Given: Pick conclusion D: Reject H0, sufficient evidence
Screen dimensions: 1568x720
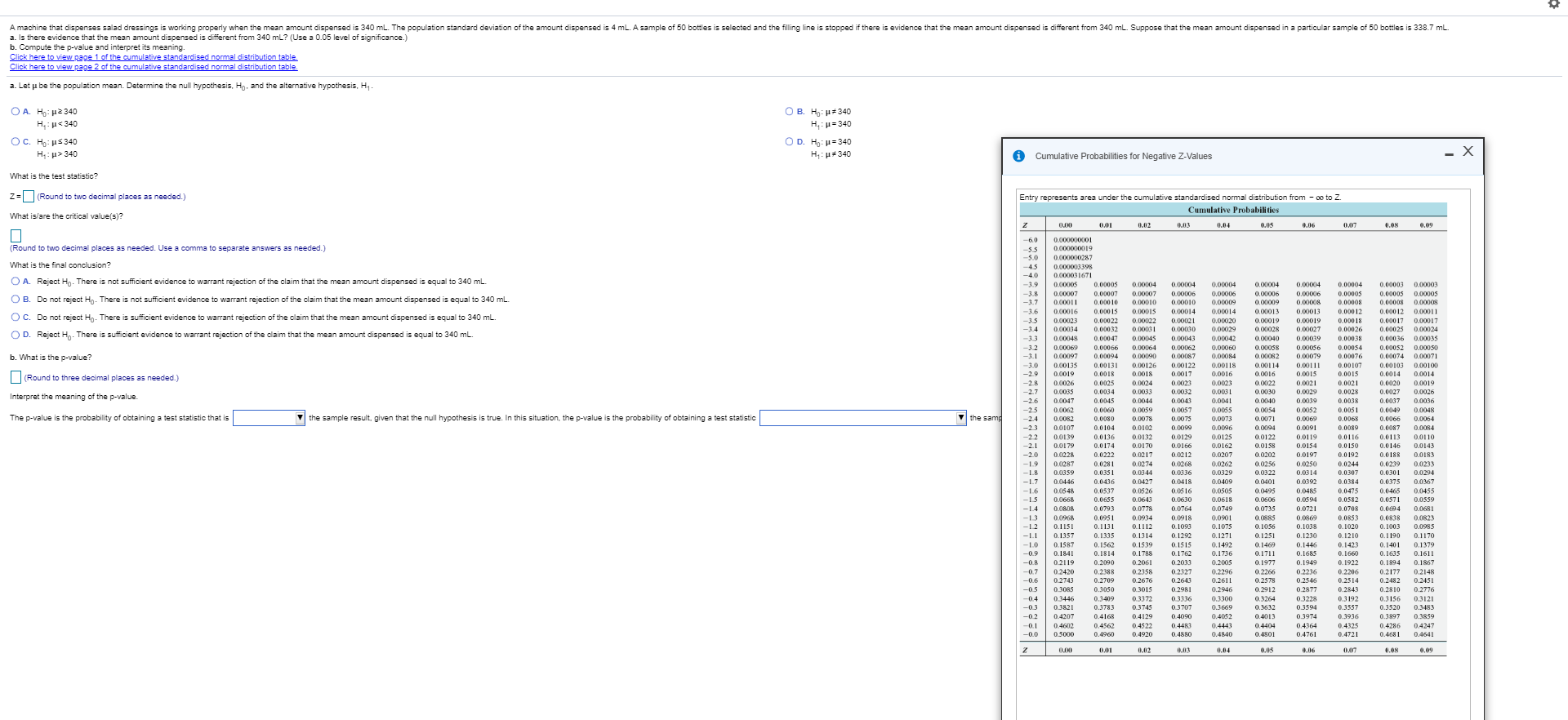Looking at the screenshot, I should (16, 335).
